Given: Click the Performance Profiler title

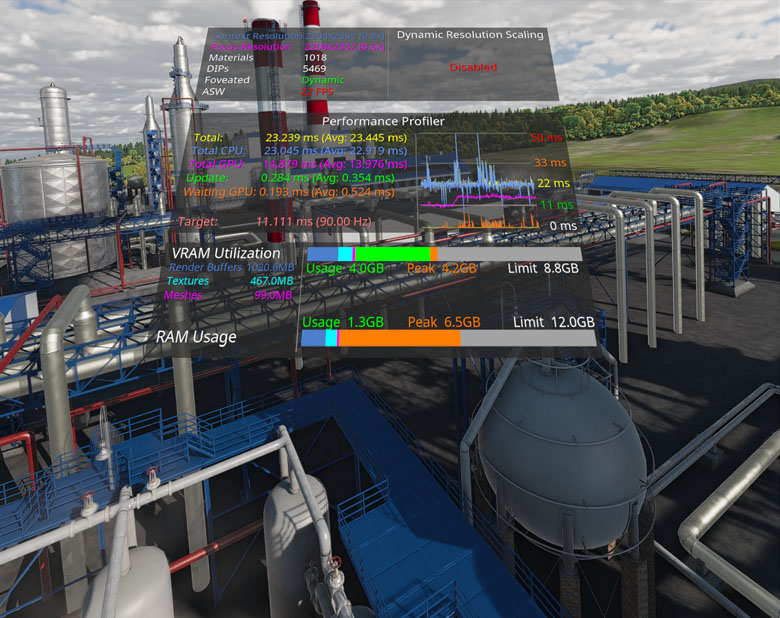Looking at the screenshot, I should pyautogui.click(x=383, y=121).
